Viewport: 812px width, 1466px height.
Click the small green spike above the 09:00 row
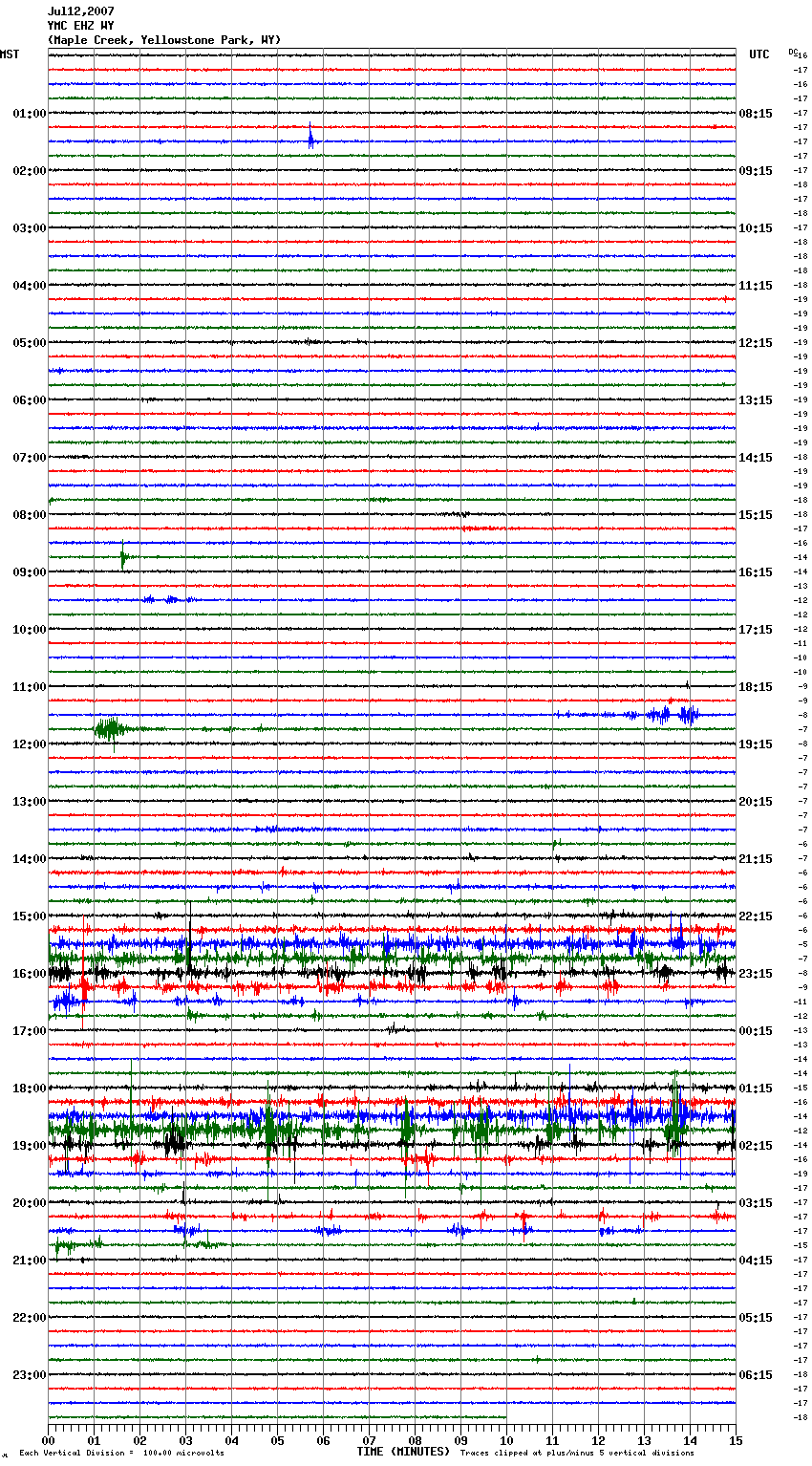click(123, 555)
